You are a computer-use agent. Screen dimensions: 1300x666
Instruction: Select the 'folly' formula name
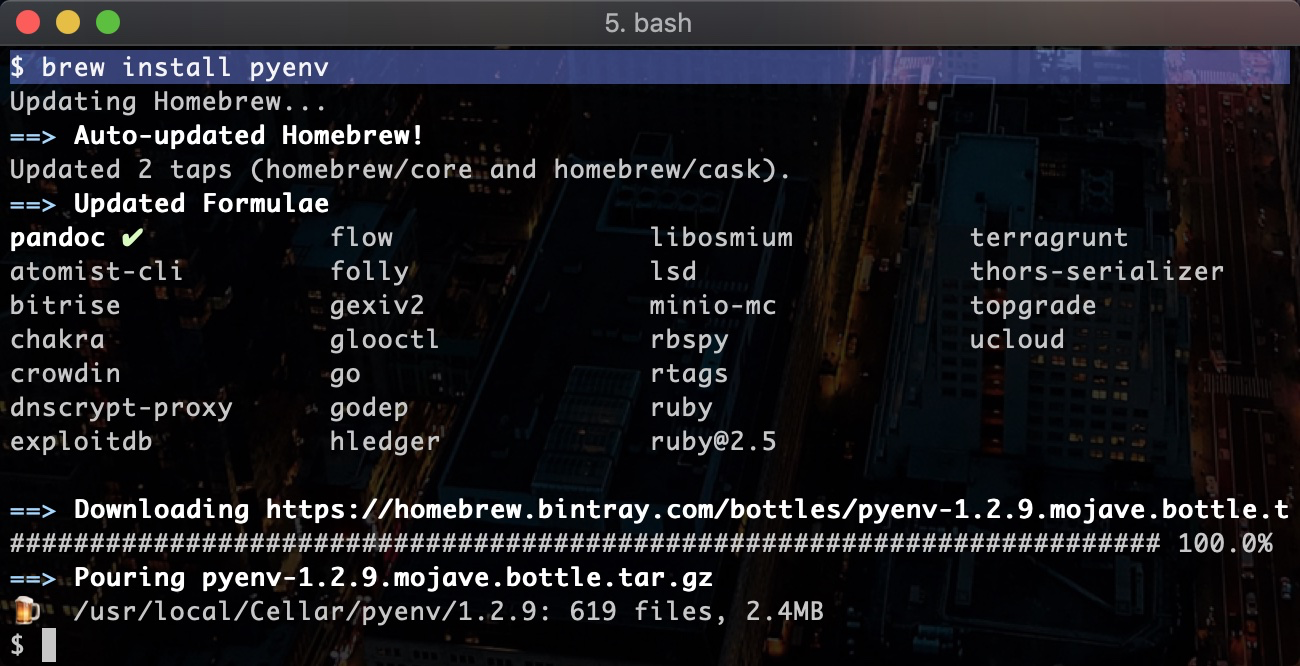click(369, 272)
